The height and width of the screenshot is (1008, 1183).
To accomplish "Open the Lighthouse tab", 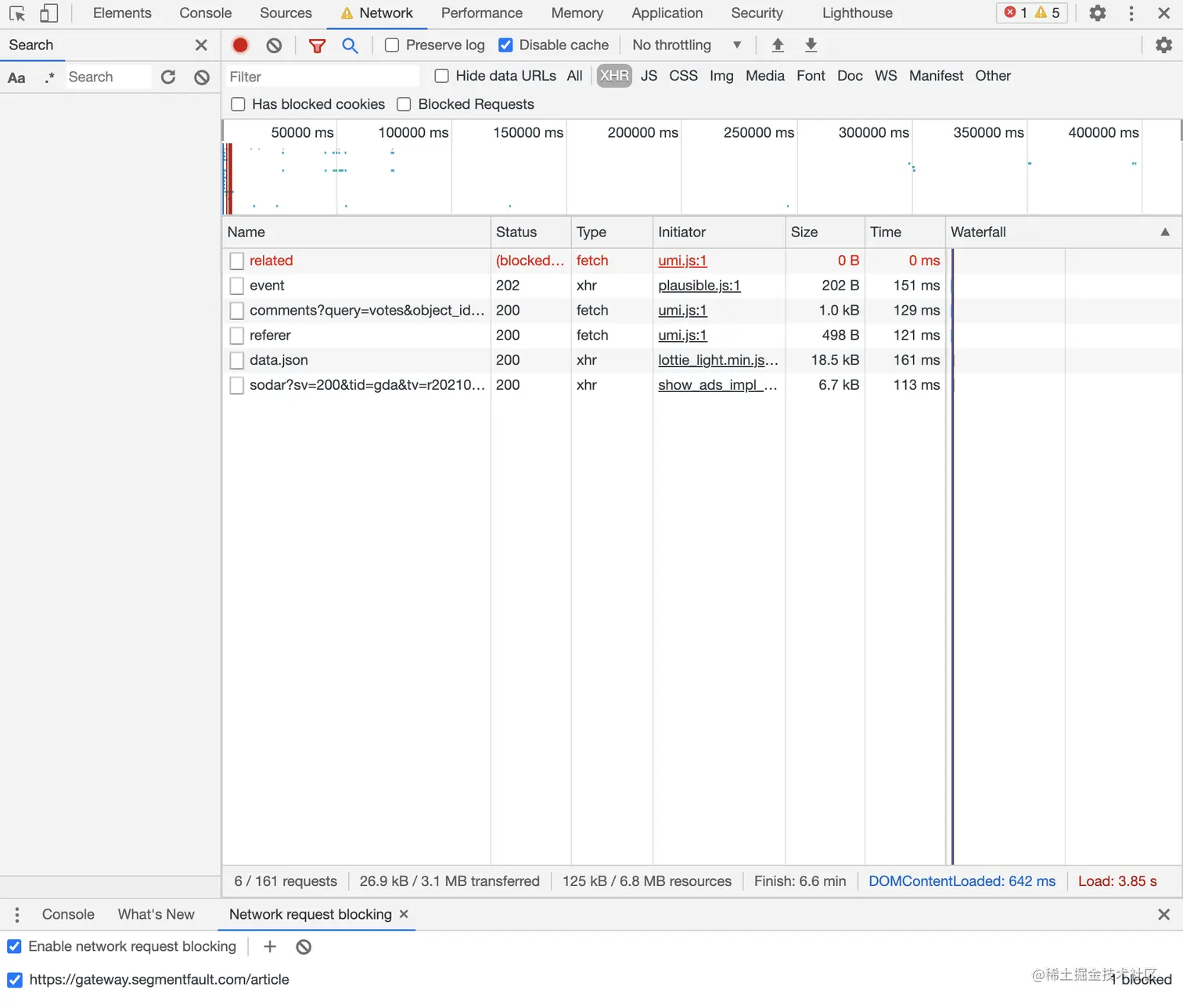I will point(858,13).
